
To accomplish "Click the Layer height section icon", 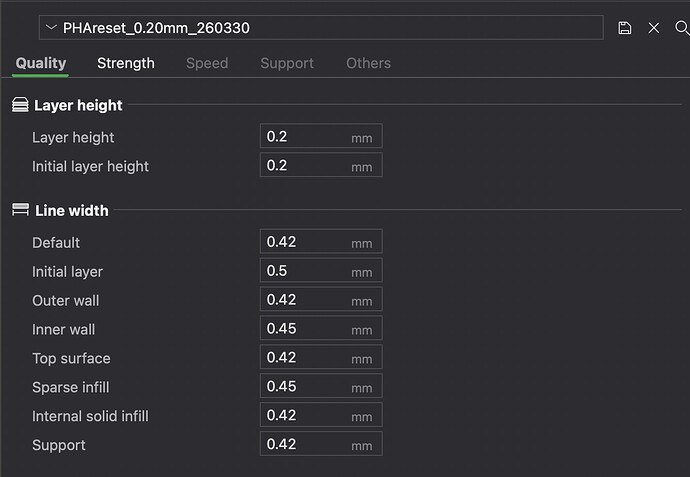I will [x=20, y=105].
